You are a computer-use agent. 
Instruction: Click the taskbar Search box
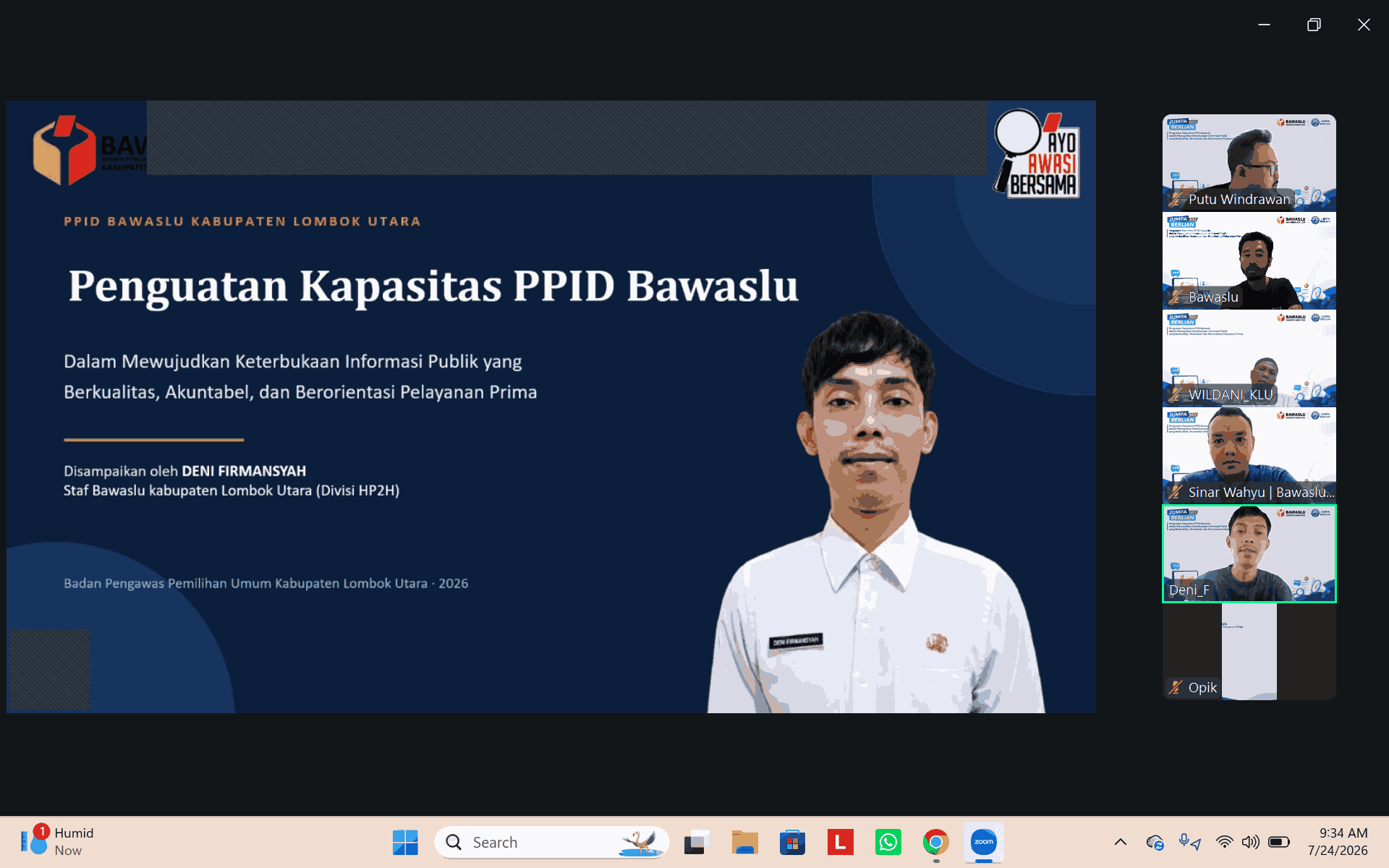(551, 842)
